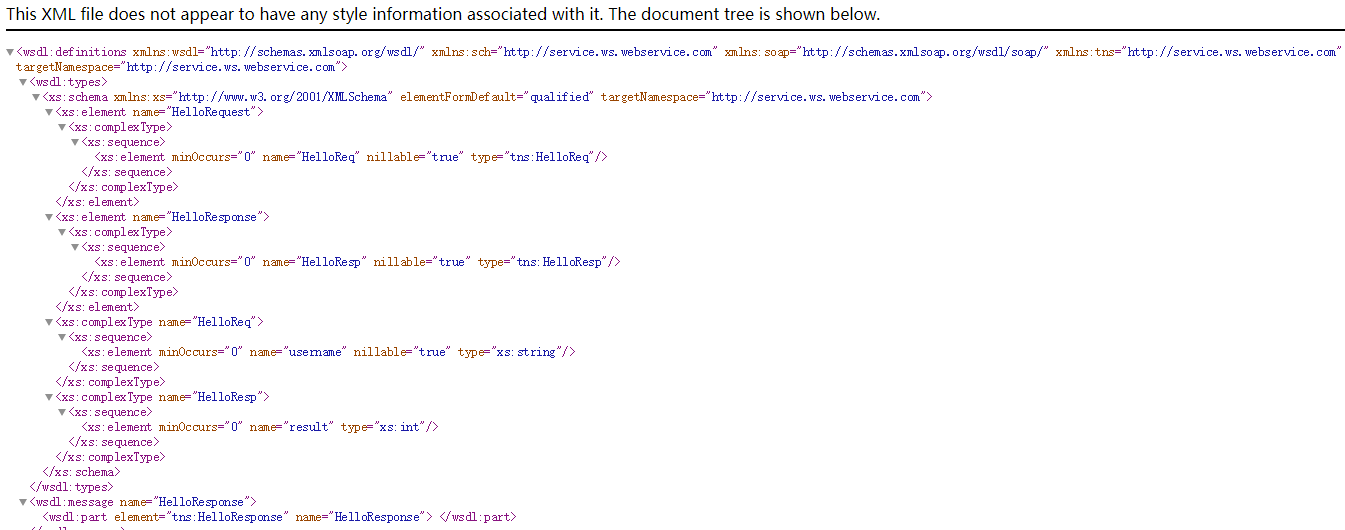Click the xmlns:wsdl schemas.xmlsoap.org/wsdl/ value
The image size is (1345, 530).
313,52
